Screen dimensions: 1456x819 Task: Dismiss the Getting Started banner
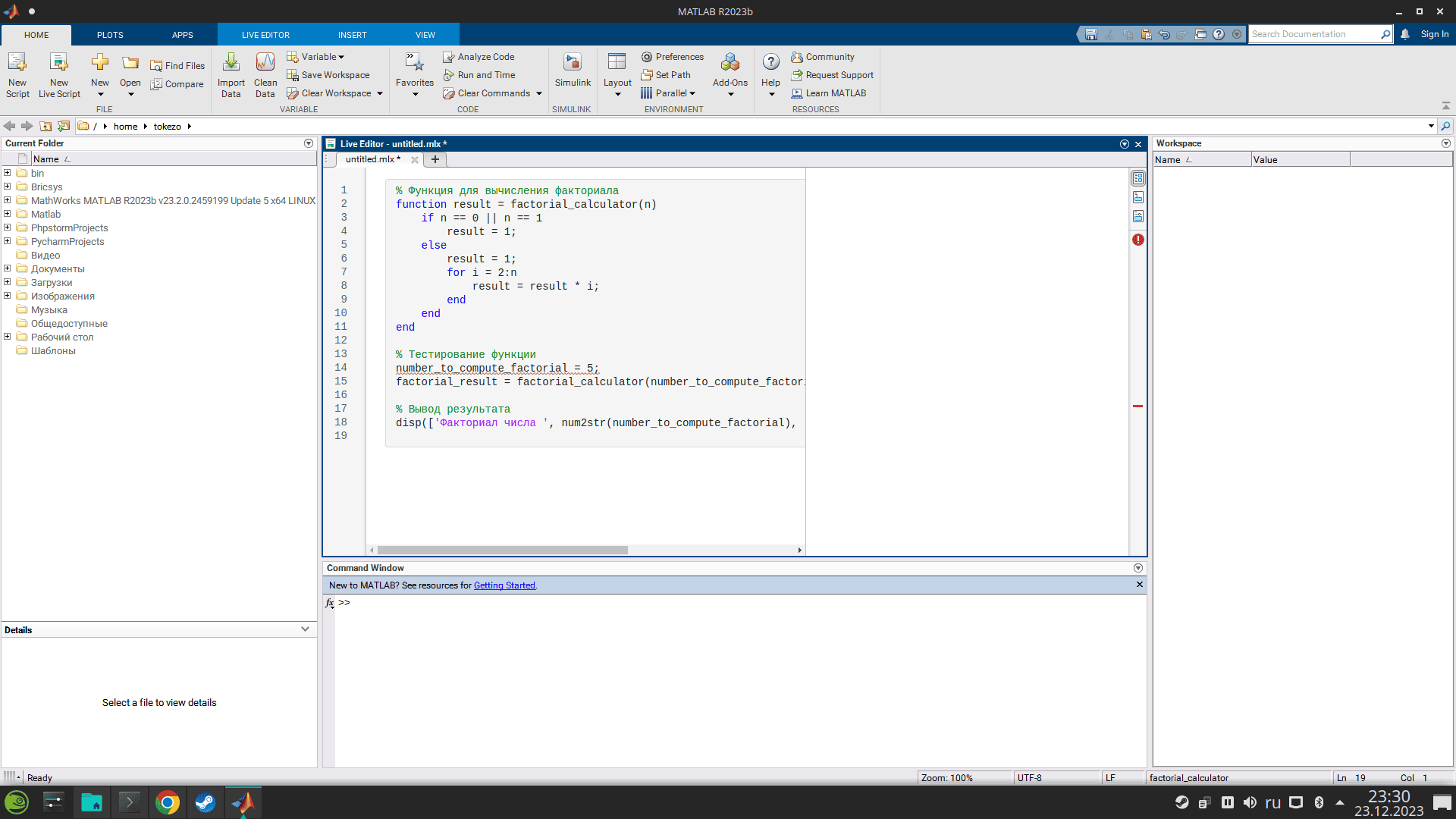(x=1139, y=585)
